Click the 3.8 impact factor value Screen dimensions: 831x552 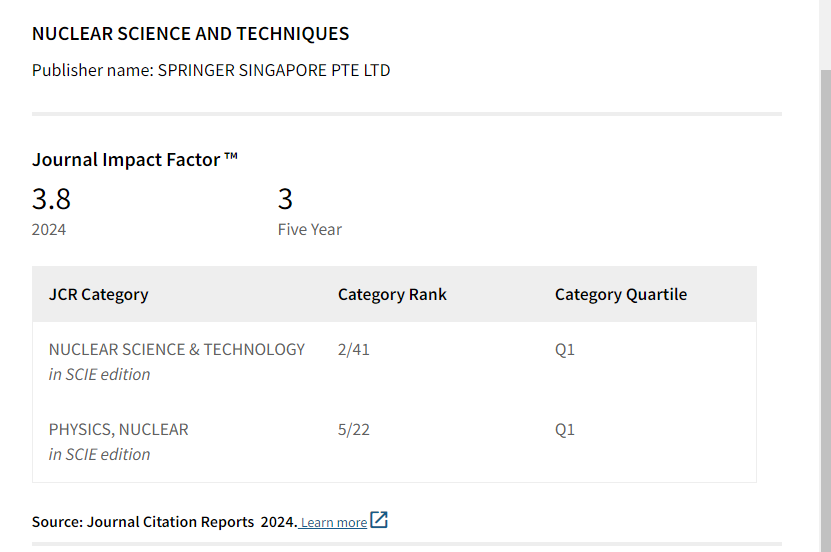(x=51, y=199)
